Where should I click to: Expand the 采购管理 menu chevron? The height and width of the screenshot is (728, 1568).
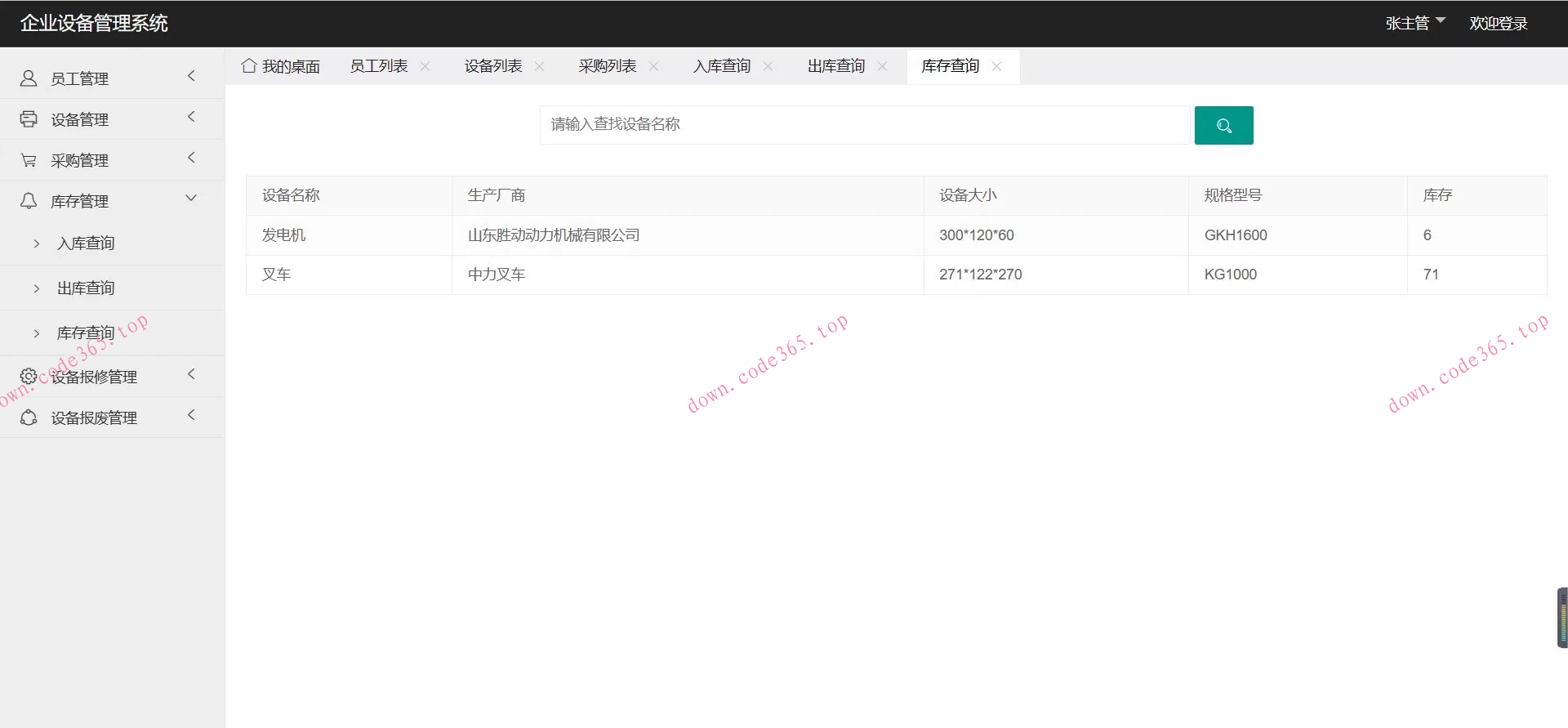(x=191, y=158)
